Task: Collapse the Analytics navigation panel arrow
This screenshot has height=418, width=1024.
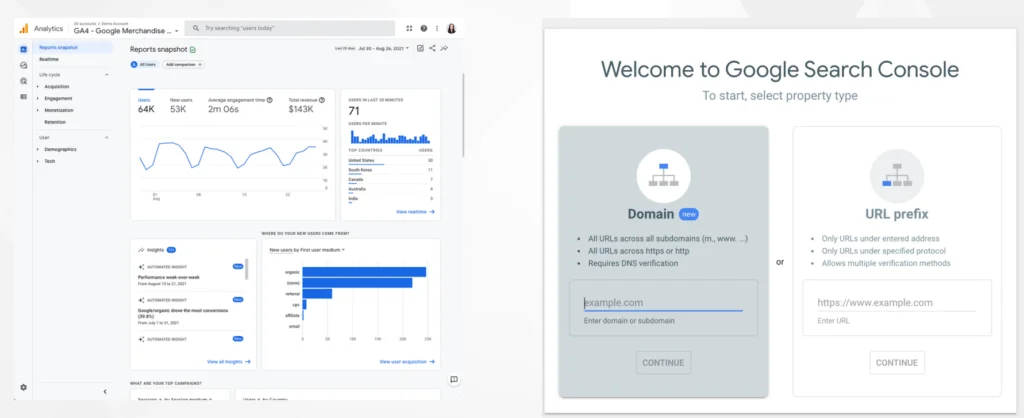Action: coord(105,392)
